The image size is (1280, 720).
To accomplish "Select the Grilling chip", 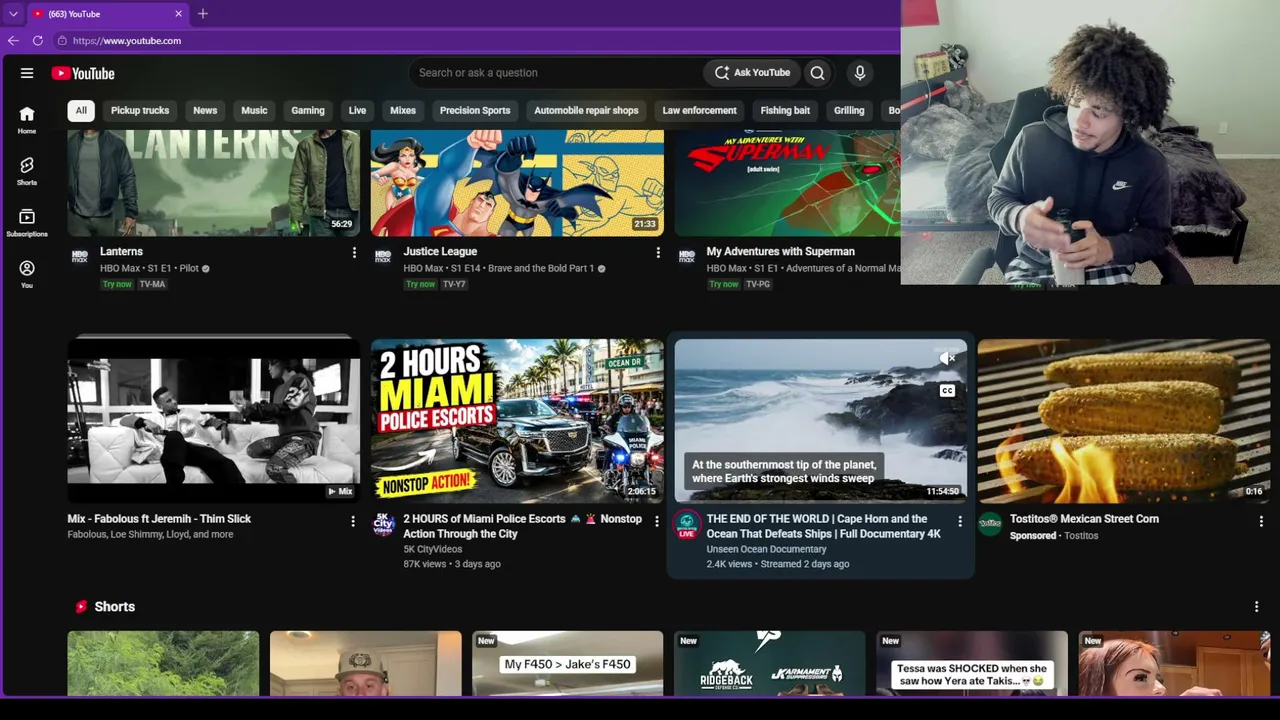I will 849,110.
